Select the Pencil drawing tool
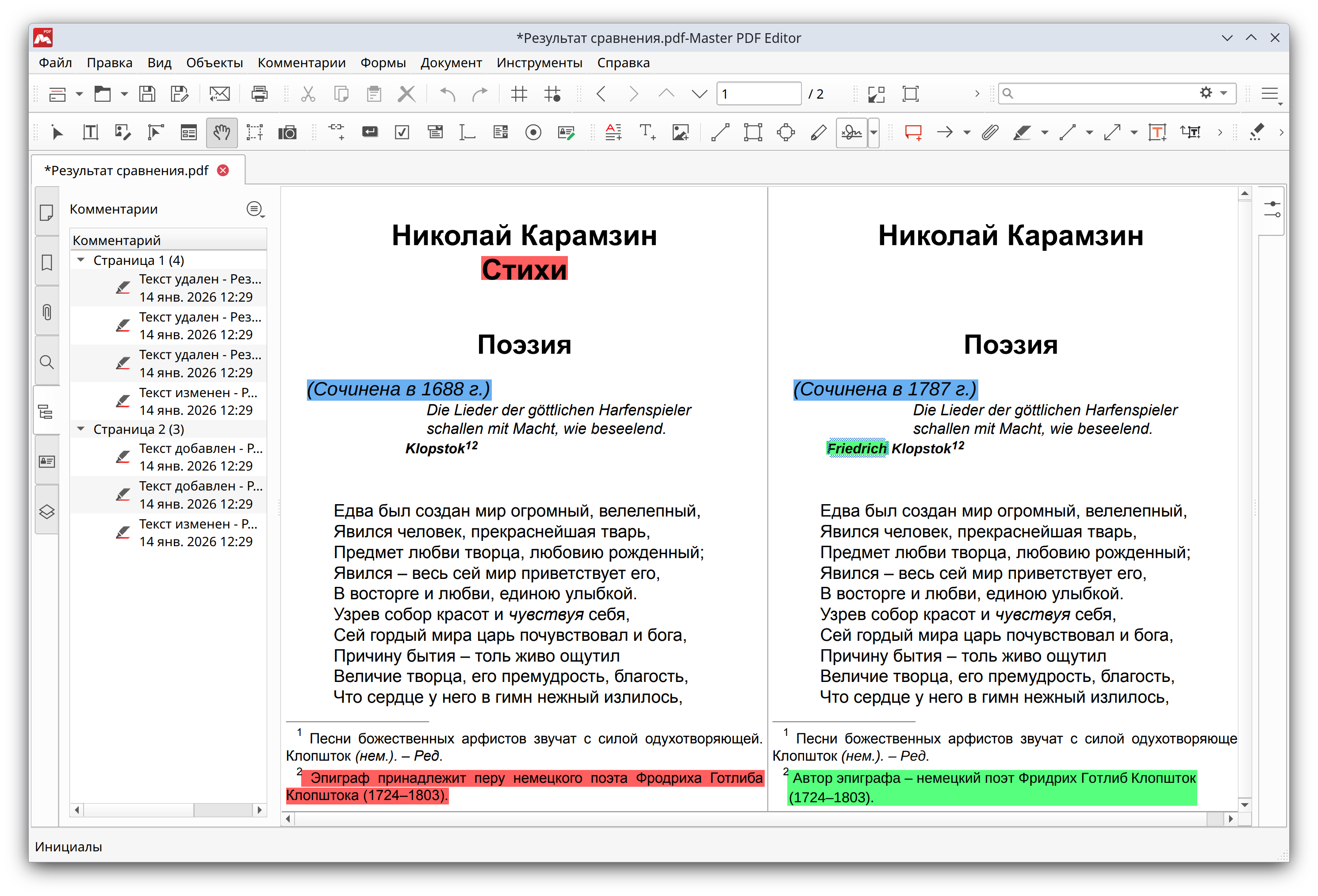This screenshot has height=896, width=1318. point(818,133)
